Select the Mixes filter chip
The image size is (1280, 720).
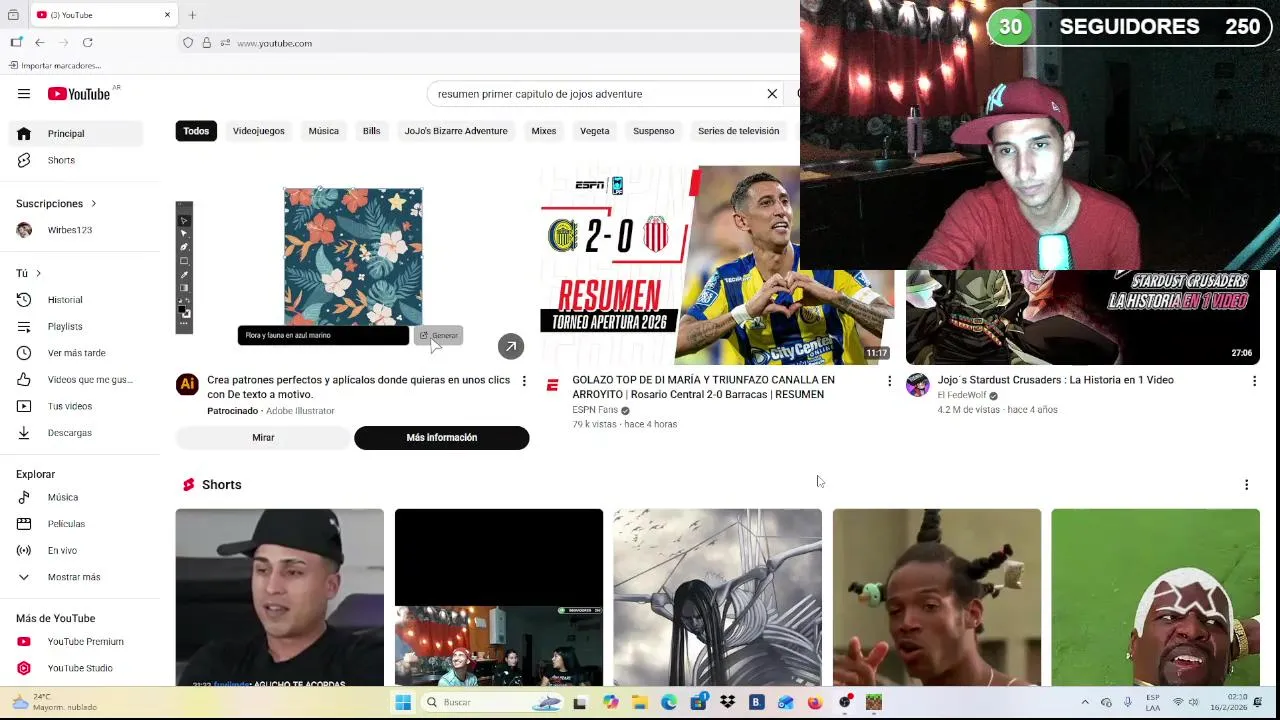[544, 131]
